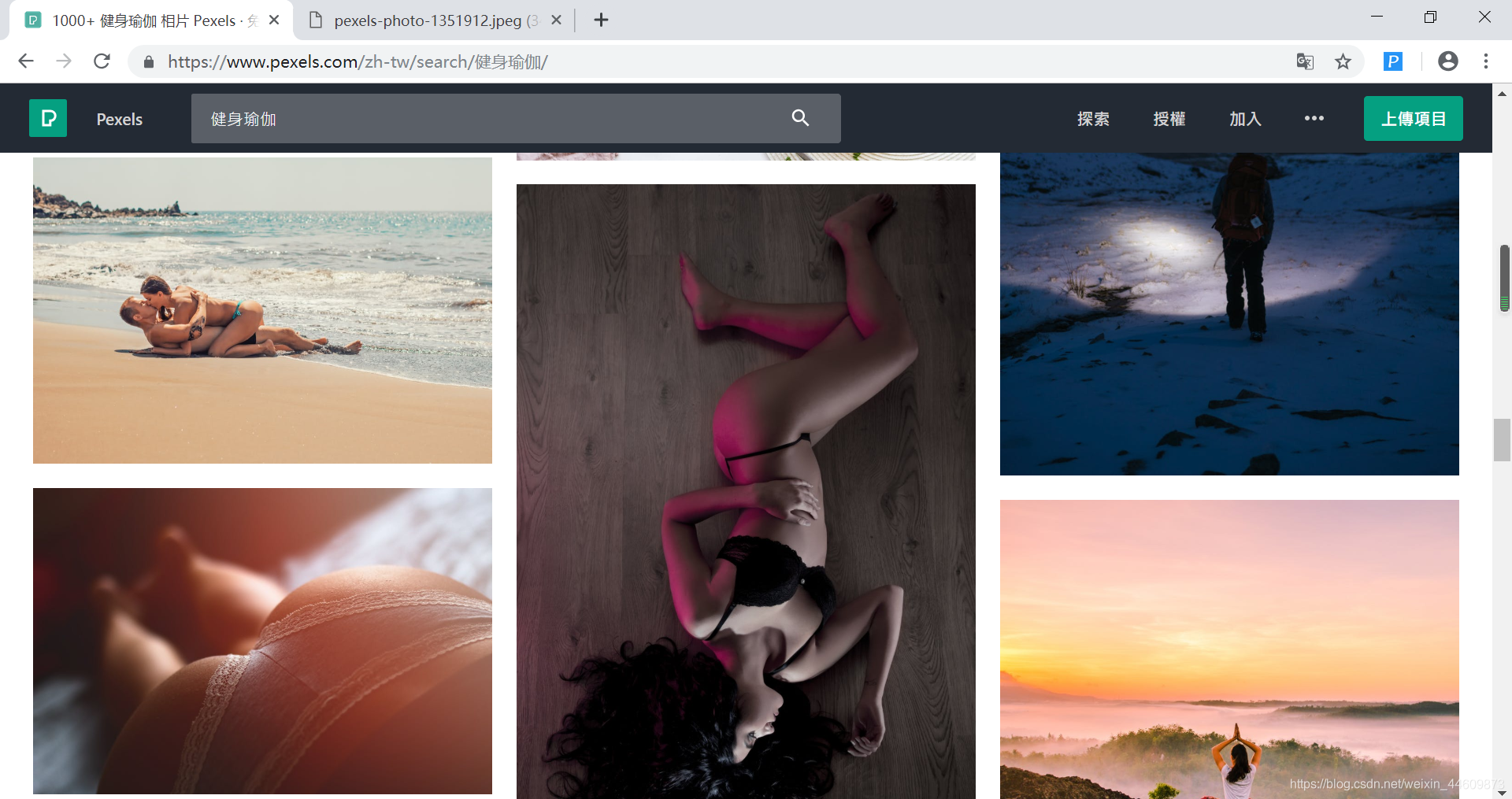The height and width of the screenshot is (799, 1512).
Task: Open the 探索 menu
Action: (1093, 119)
